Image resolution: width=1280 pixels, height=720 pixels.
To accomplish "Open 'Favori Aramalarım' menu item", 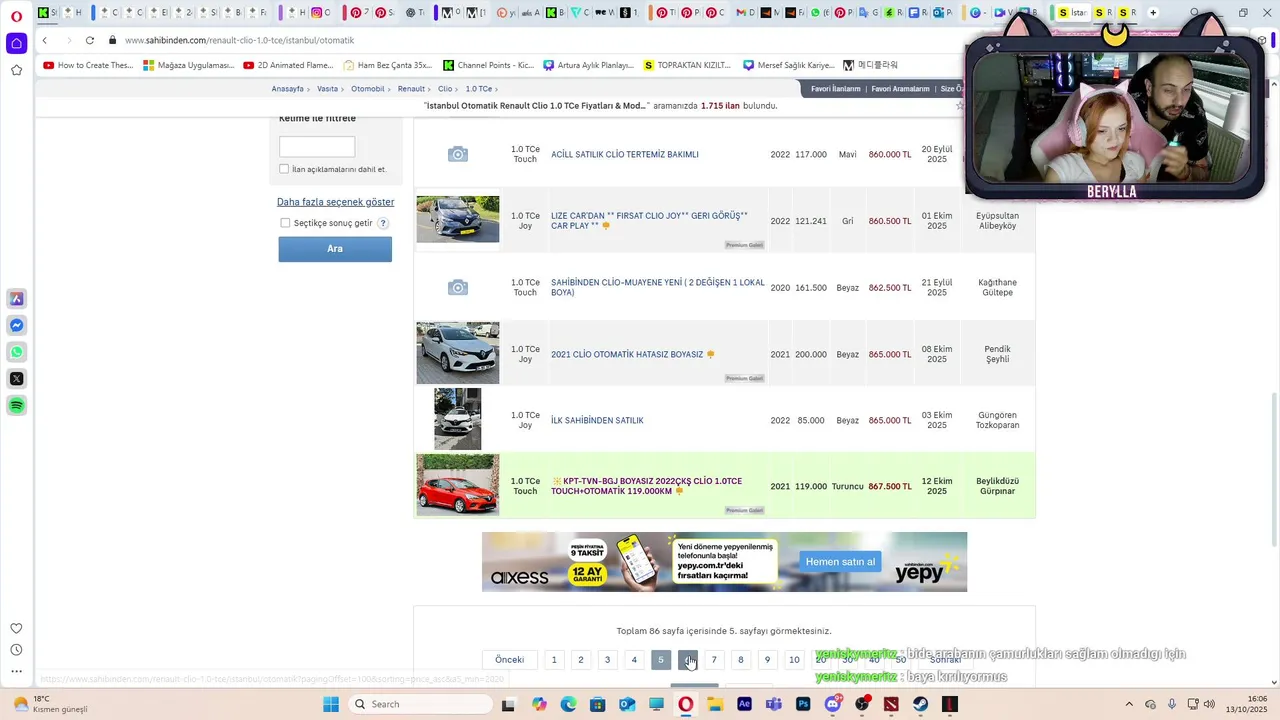I will pos(900,89).
